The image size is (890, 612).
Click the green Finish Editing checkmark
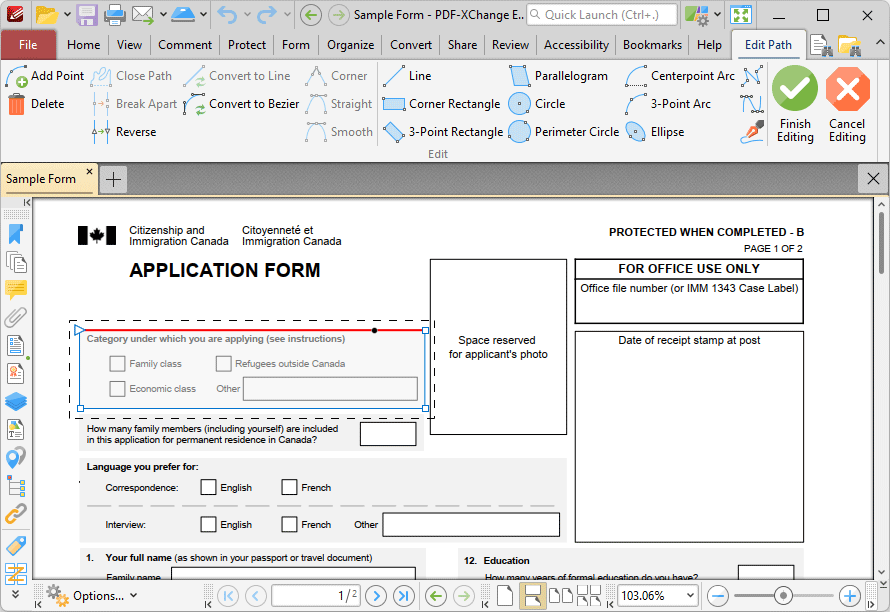click(795, 88)
